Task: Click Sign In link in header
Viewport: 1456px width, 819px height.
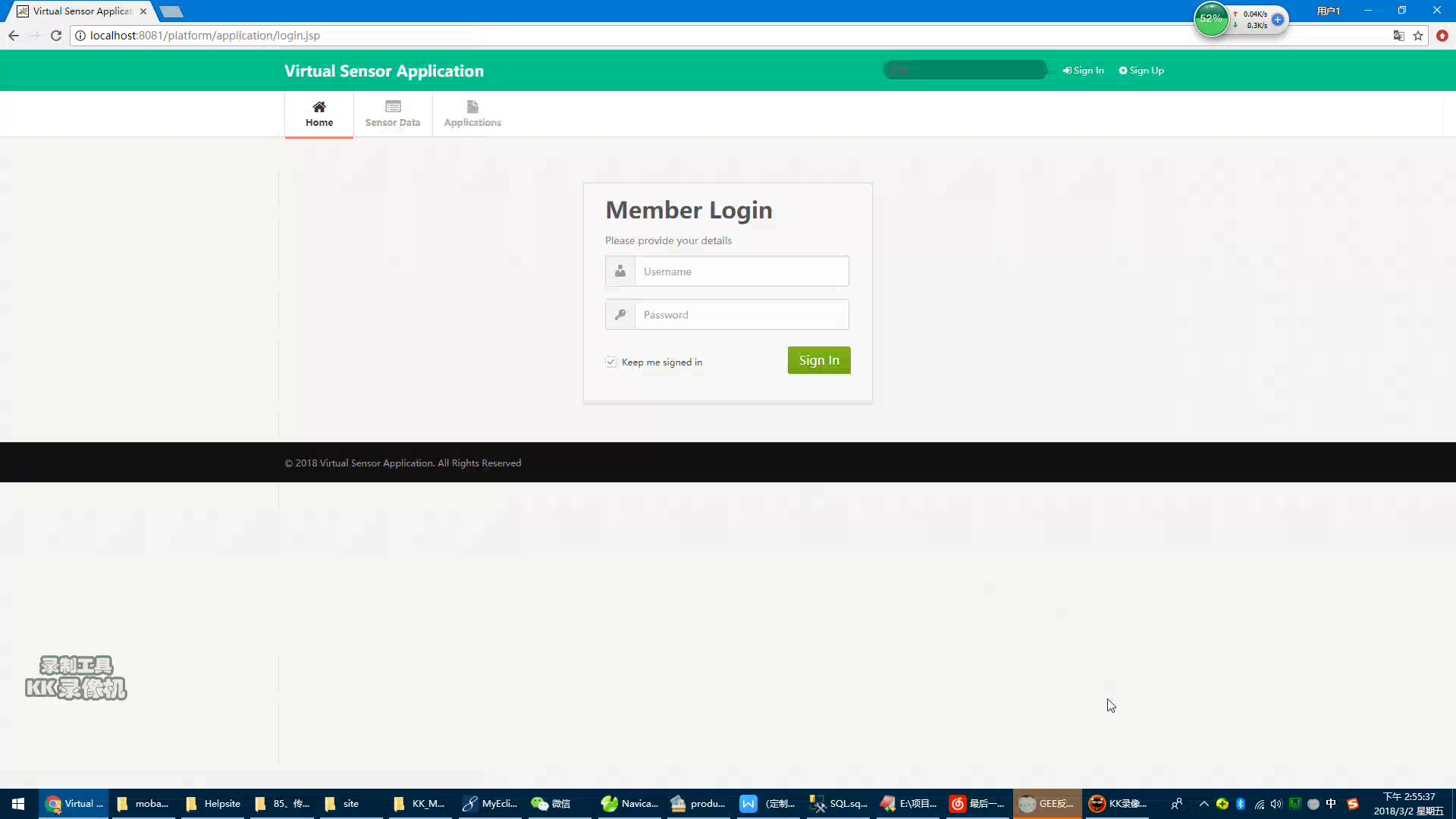Action: tap(1083, 71)
